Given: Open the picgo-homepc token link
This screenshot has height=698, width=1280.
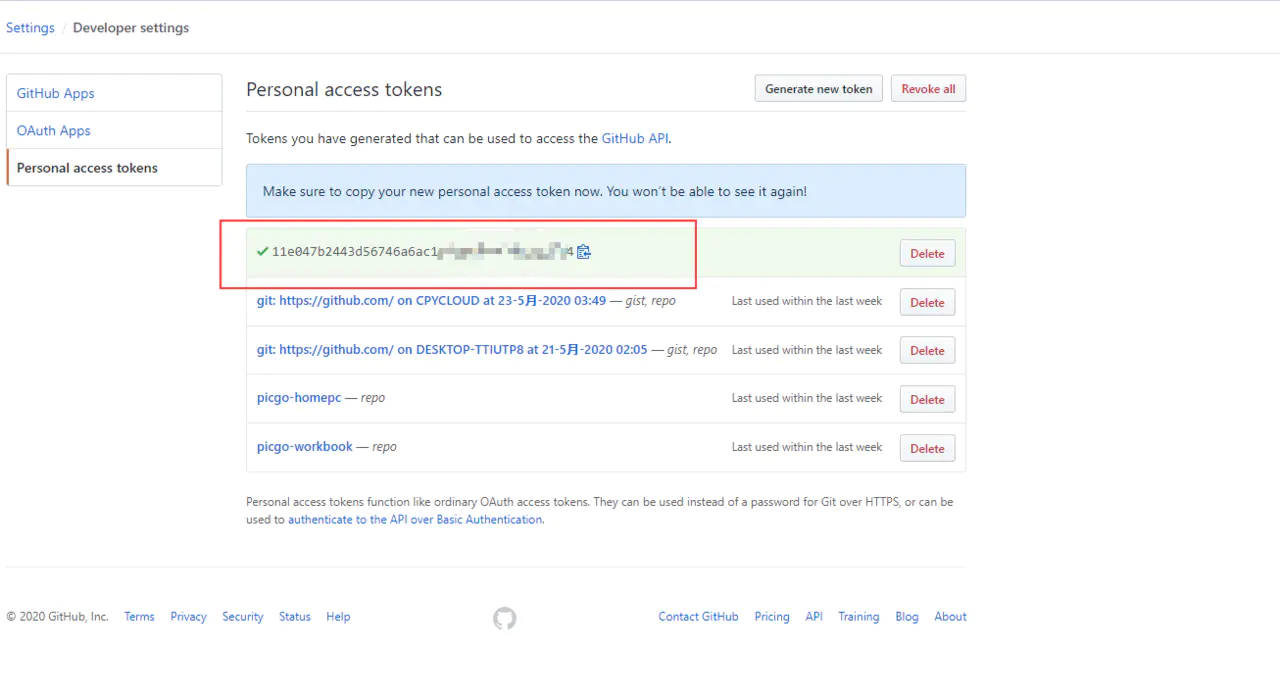Looking at the screenshot, I should pos(299,398).
